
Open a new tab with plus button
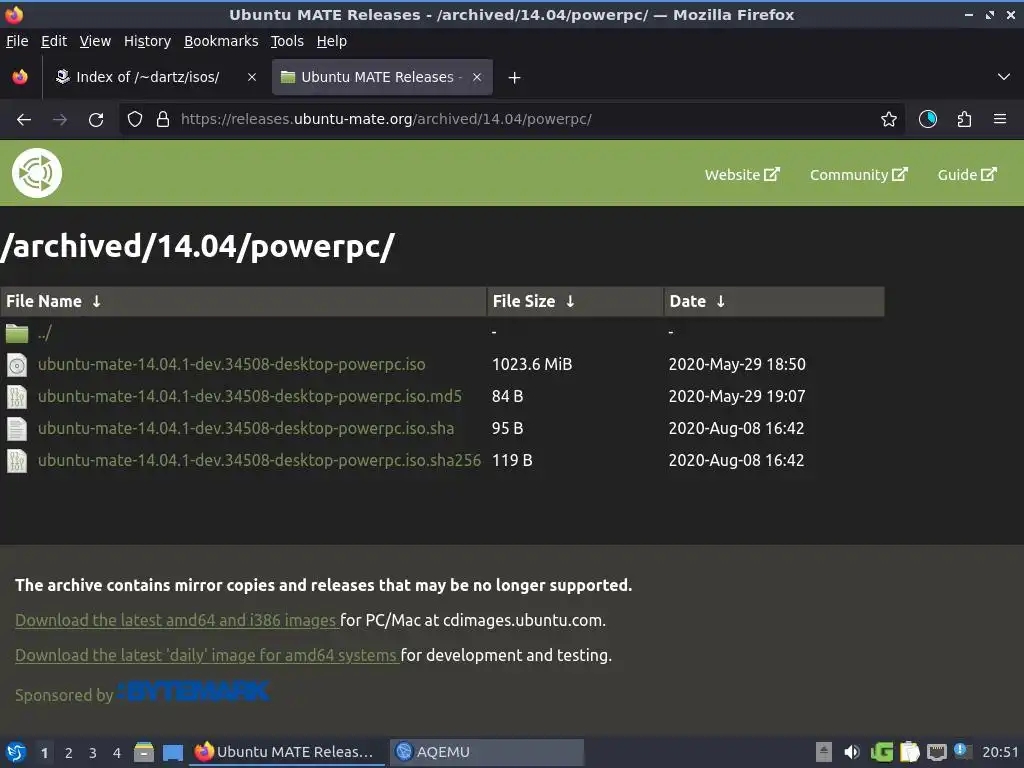515,78
